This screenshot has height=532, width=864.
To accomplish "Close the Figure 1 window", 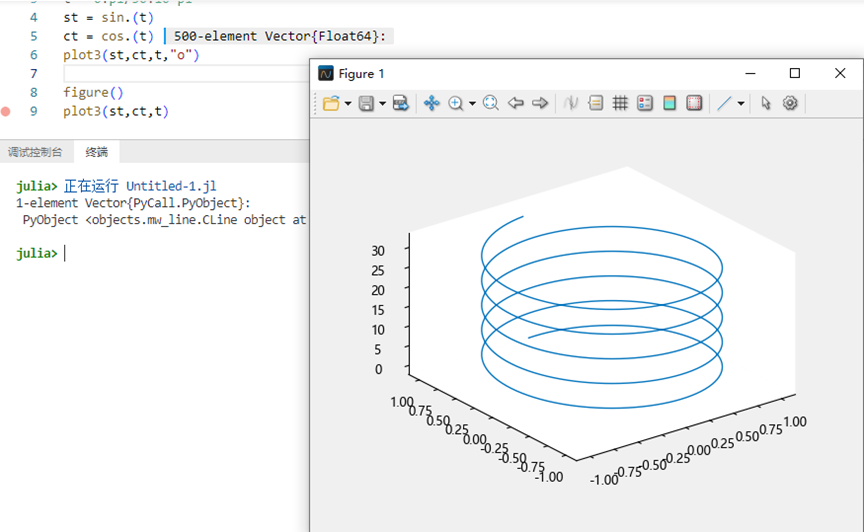I will coord(840,73).
